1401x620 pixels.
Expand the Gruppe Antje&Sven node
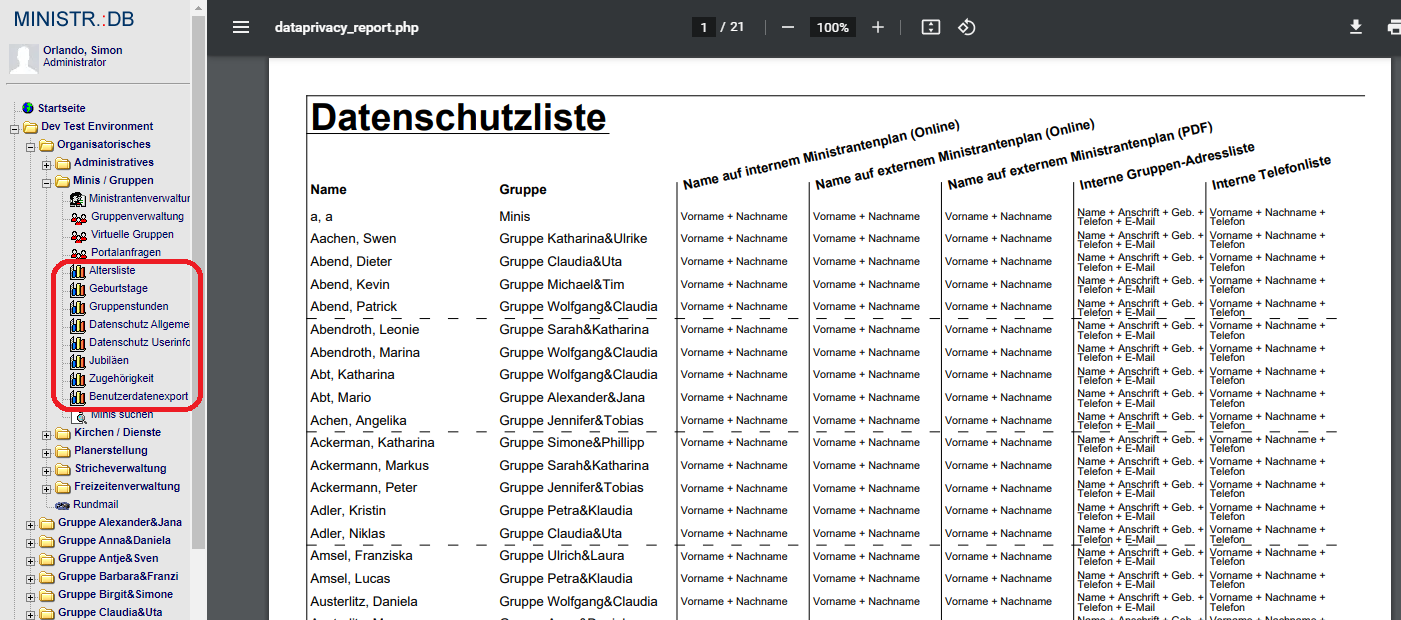[30, 560]
